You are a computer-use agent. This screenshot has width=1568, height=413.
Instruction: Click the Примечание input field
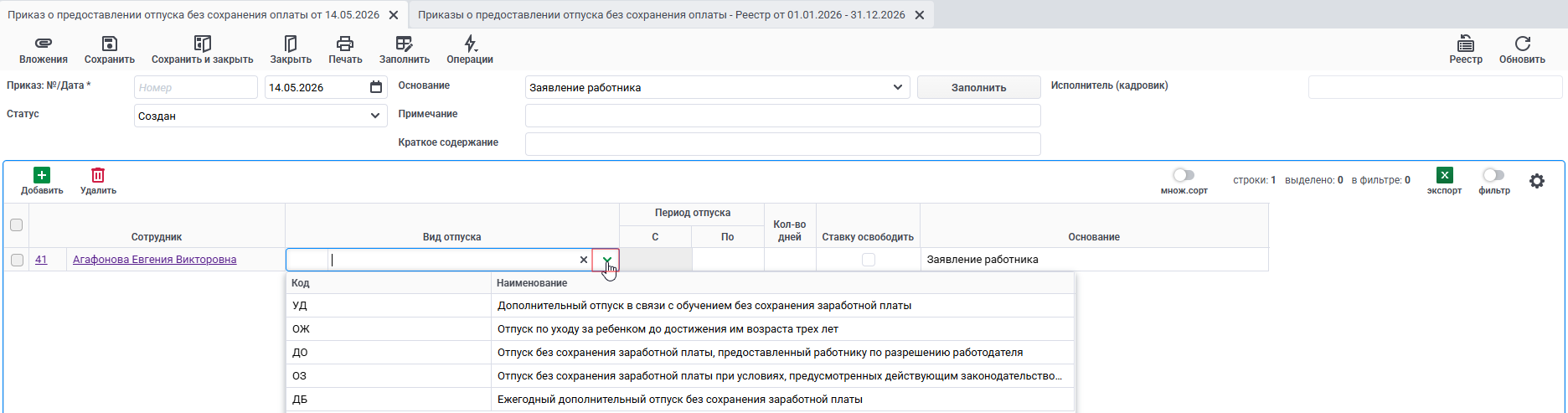(x=783, y=116)
